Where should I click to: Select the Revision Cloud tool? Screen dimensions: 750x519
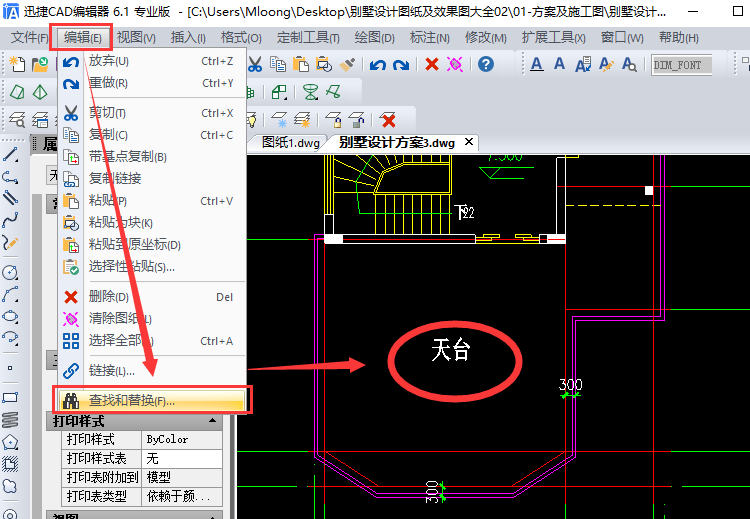pyautogui.click(x=10, y=486)
